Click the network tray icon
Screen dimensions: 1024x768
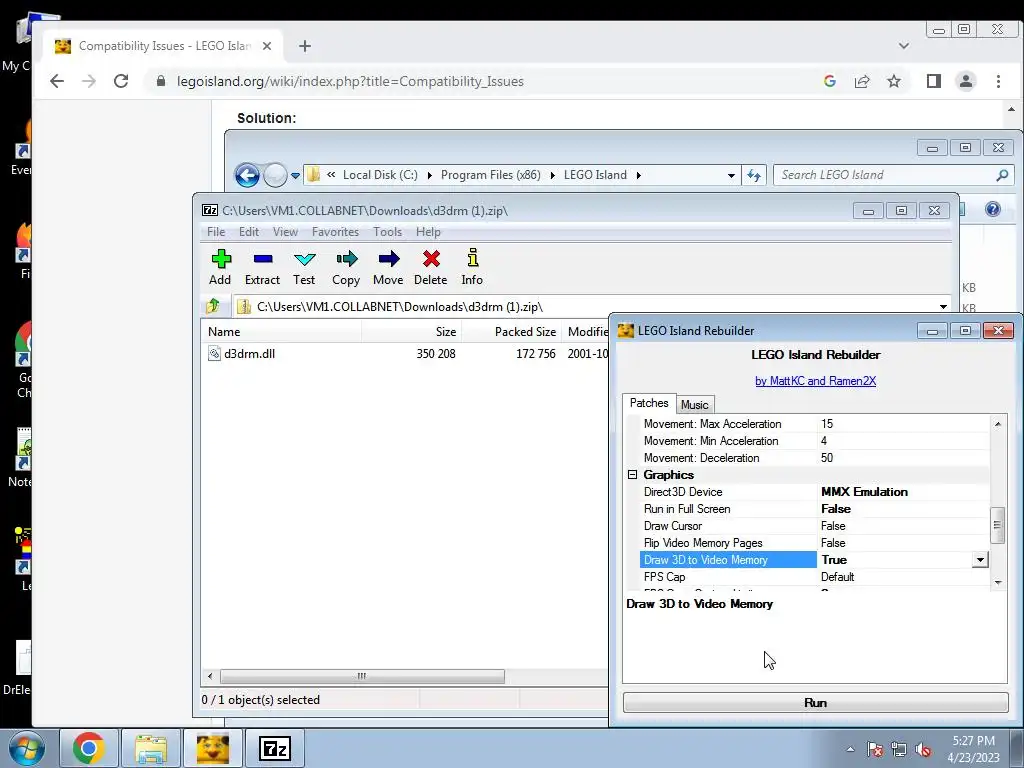tap(899, 749)
